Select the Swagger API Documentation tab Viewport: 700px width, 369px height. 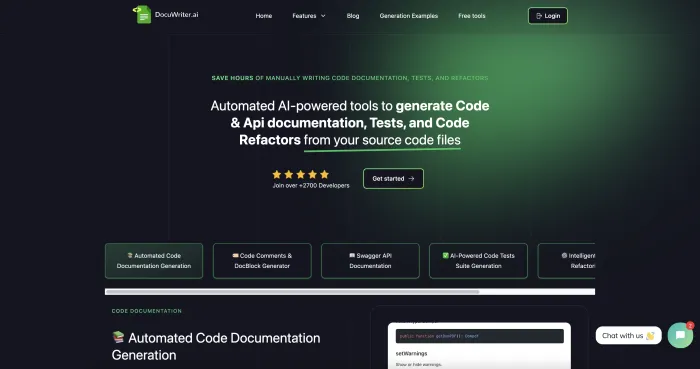point(370,261)
